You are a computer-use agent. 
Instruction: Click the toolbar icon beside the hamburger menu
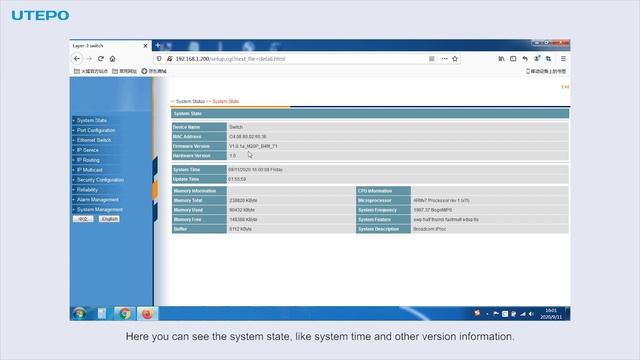pyautogui.click(x=549, y=59)
